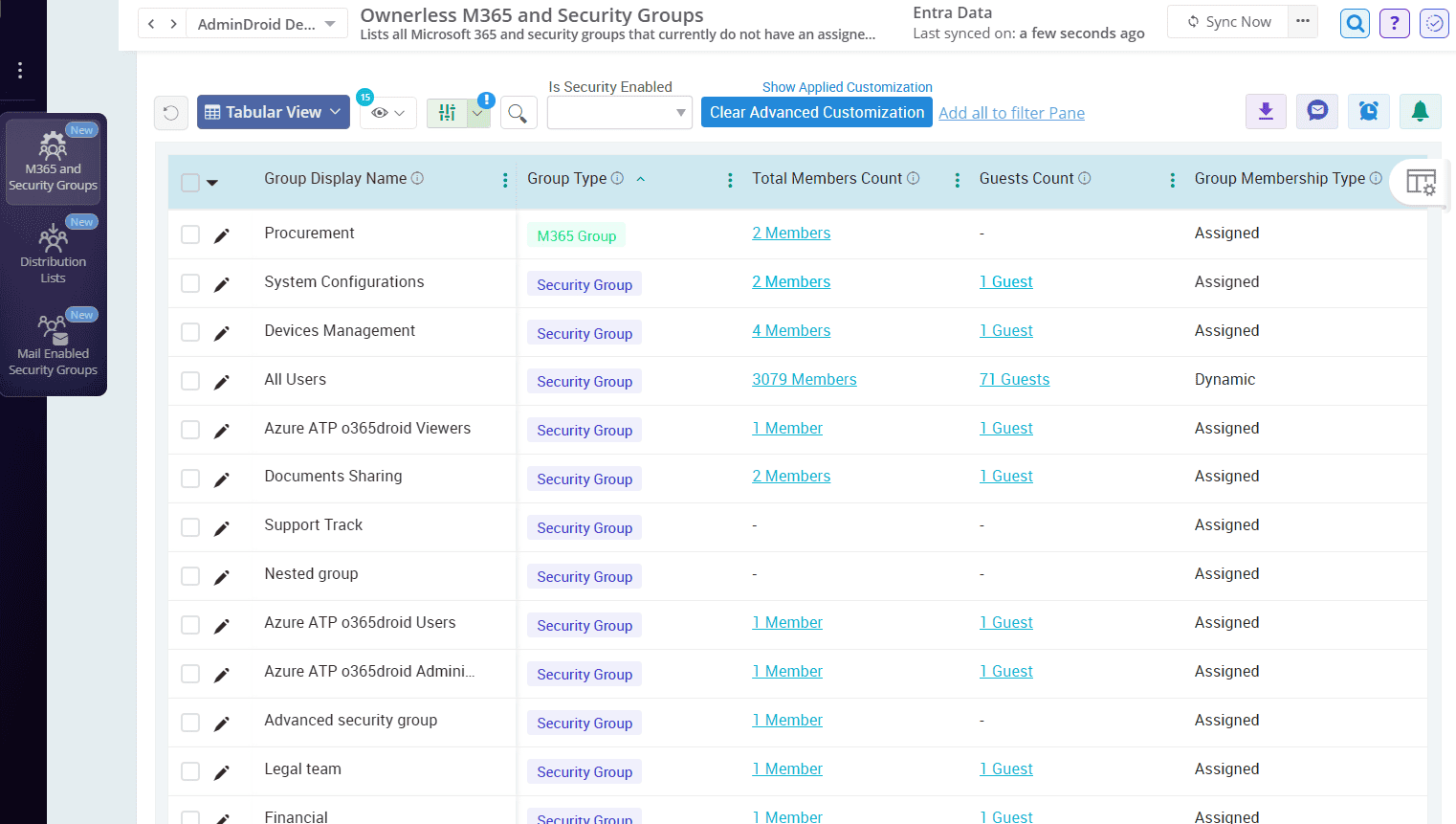
Task: Schedule the report with the alarm clock icon
Action: [x=1369, y=111]
